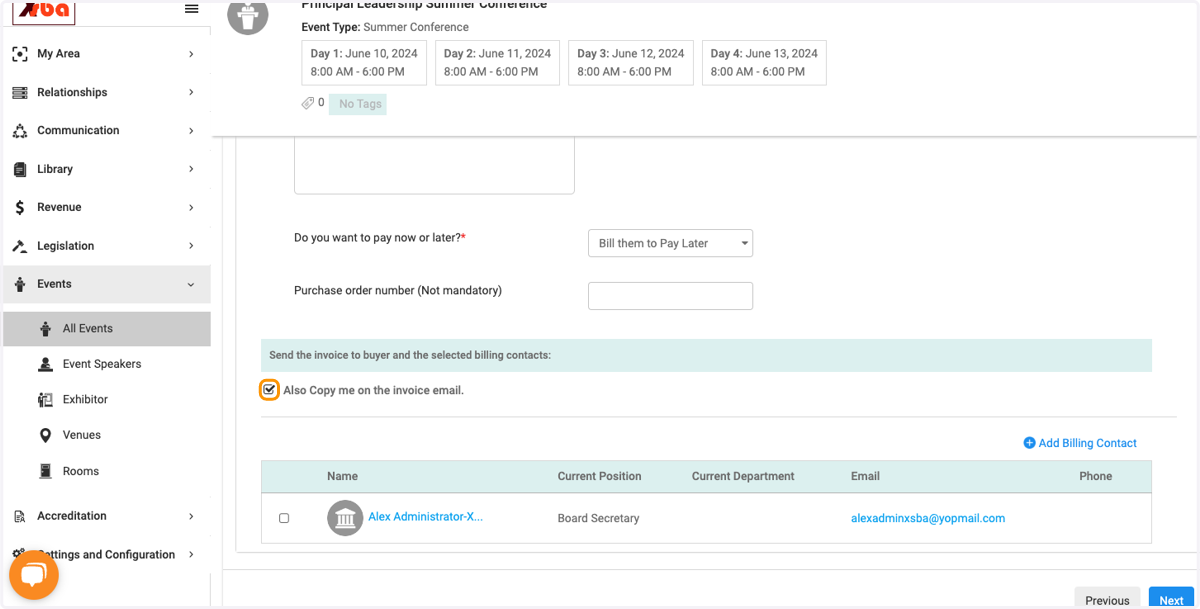Open Revenue menu
This screenshot has height=609, width=1200.
(107, 208)
